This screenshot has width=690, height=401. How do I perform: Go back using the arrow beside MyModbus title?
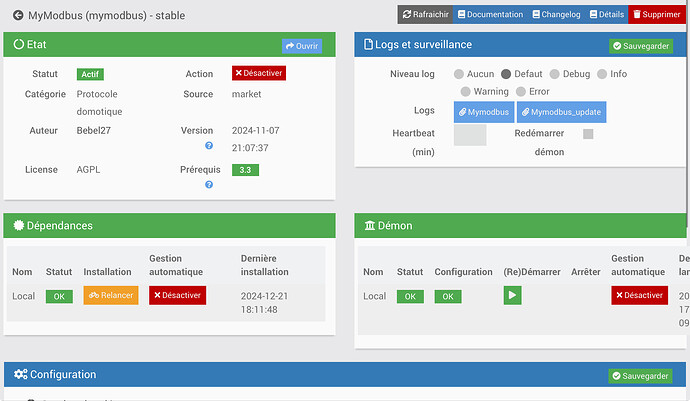pos(18,15)
